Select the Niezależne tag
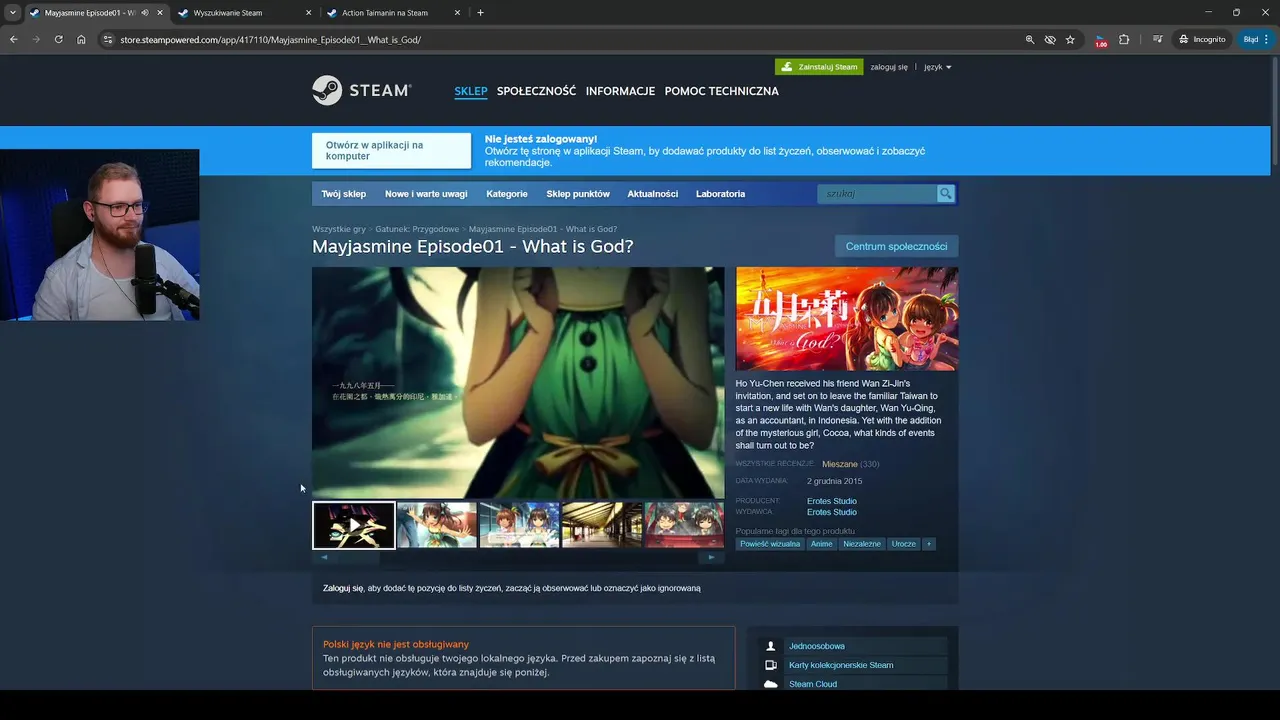 click(x=862, y=544)
